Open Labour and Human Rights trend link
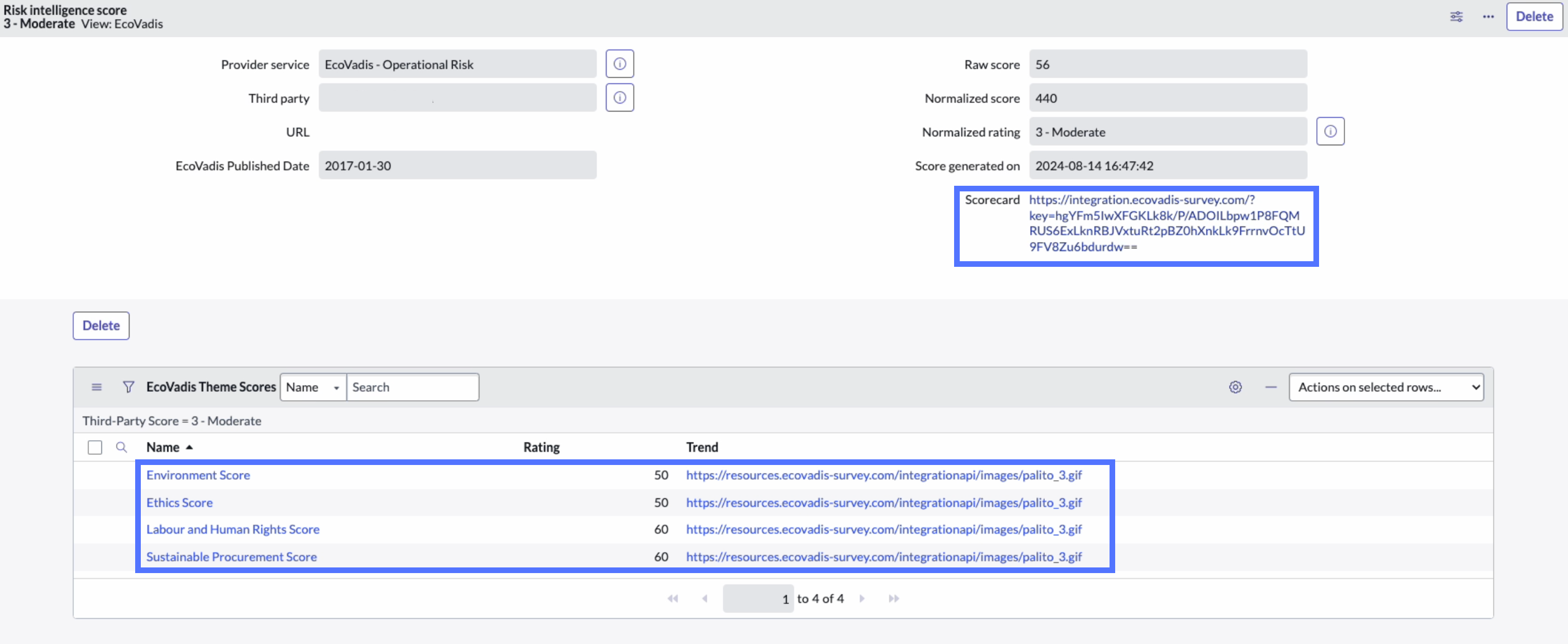This screenshot has width=1568, height=644. click(x=884, y=529)
